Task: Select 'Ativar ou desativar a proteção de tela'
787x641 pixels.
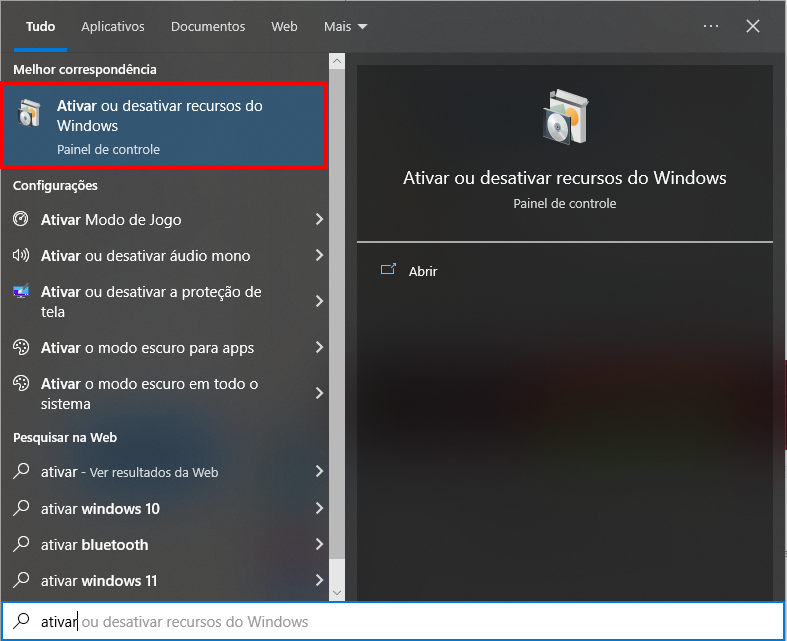Action: click(x=165, y=301)
